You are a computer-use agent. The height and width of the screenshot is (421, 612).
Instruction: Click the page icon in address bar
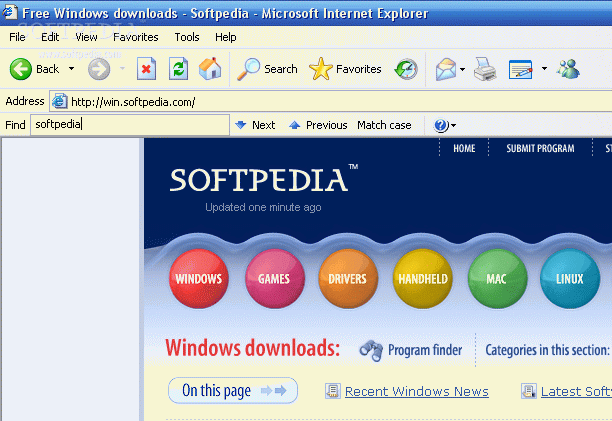point(60,101)
